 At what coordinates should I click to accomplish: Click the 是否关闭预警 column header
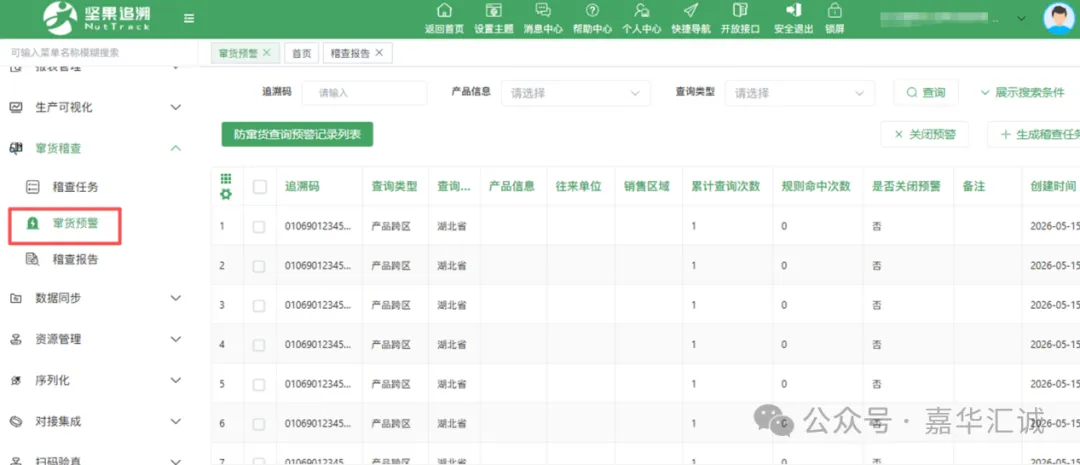pyautogui.click(x=906, y=187)
